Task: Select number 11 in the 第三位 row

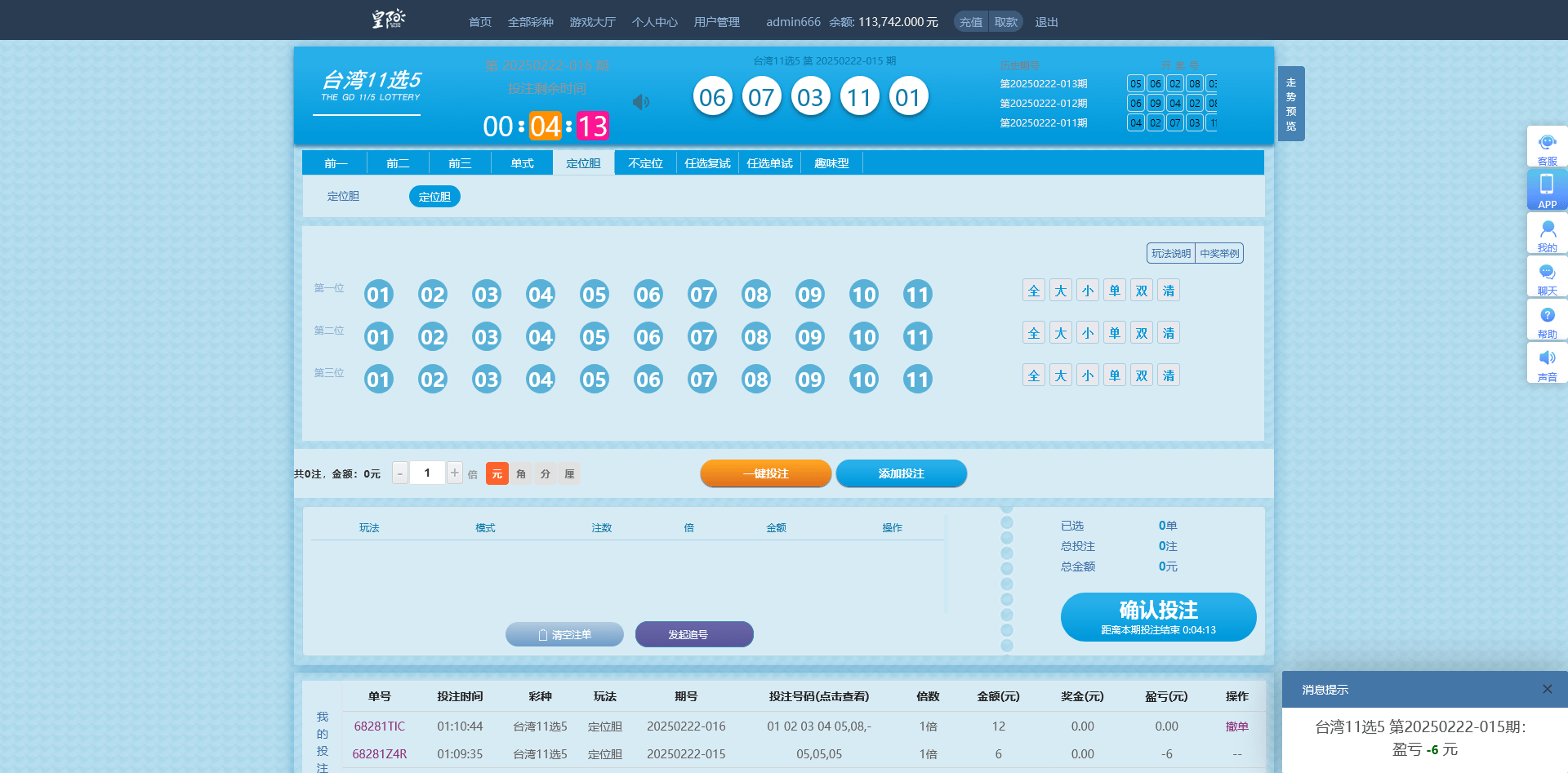Action: tap(917, 380)
